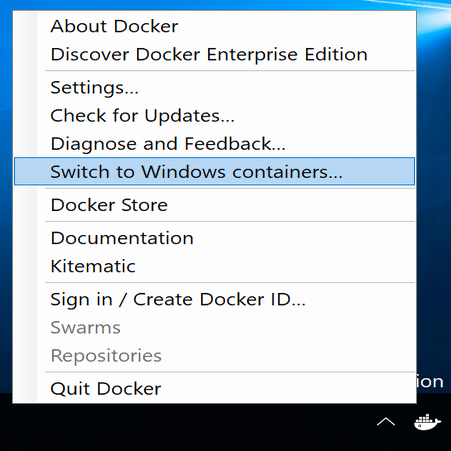Open Diagnose and Feedback...
The image size is (451, 451).
pos(215,144)
